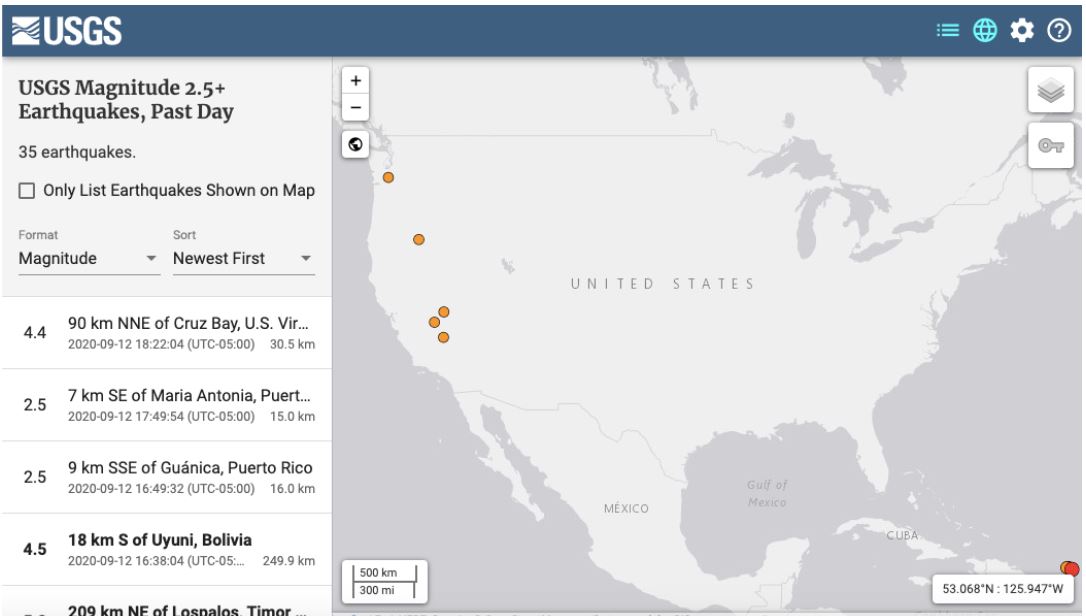Select the 18 km S of Uyuni, Bolivia entry

(x=167, y=549)
